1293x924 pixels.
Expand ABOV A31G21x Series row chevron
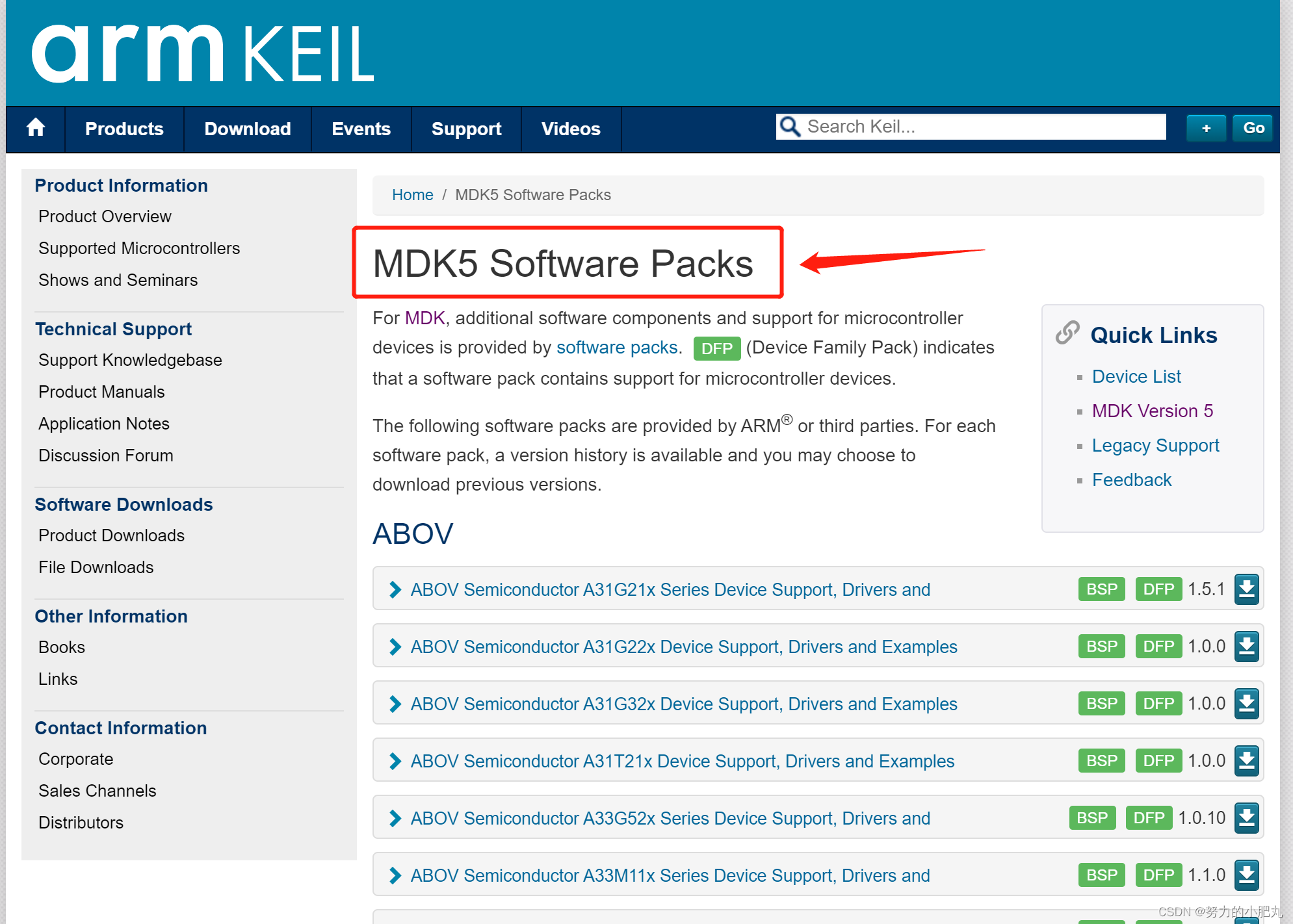tap(395, 589)
